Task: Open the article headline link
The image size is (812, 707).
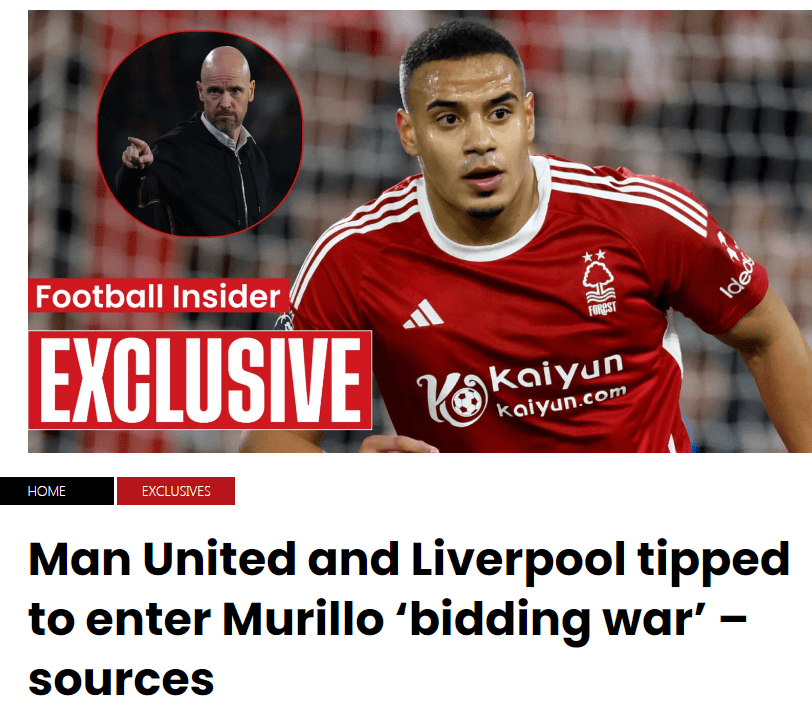Action: point(409,618)
